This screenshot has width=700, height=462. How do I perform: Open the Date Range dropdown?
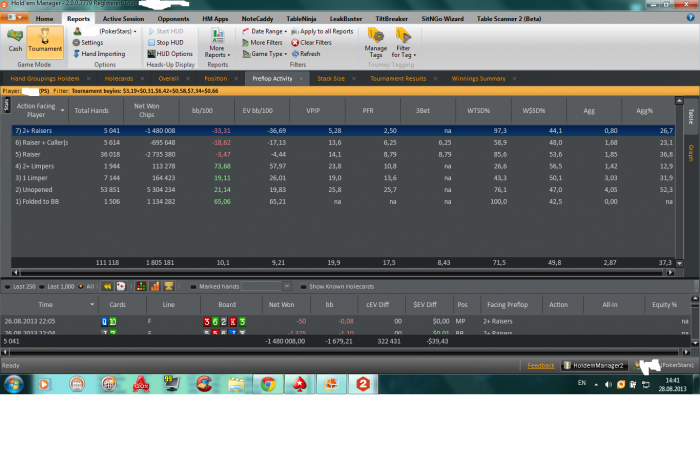[264, 31]
